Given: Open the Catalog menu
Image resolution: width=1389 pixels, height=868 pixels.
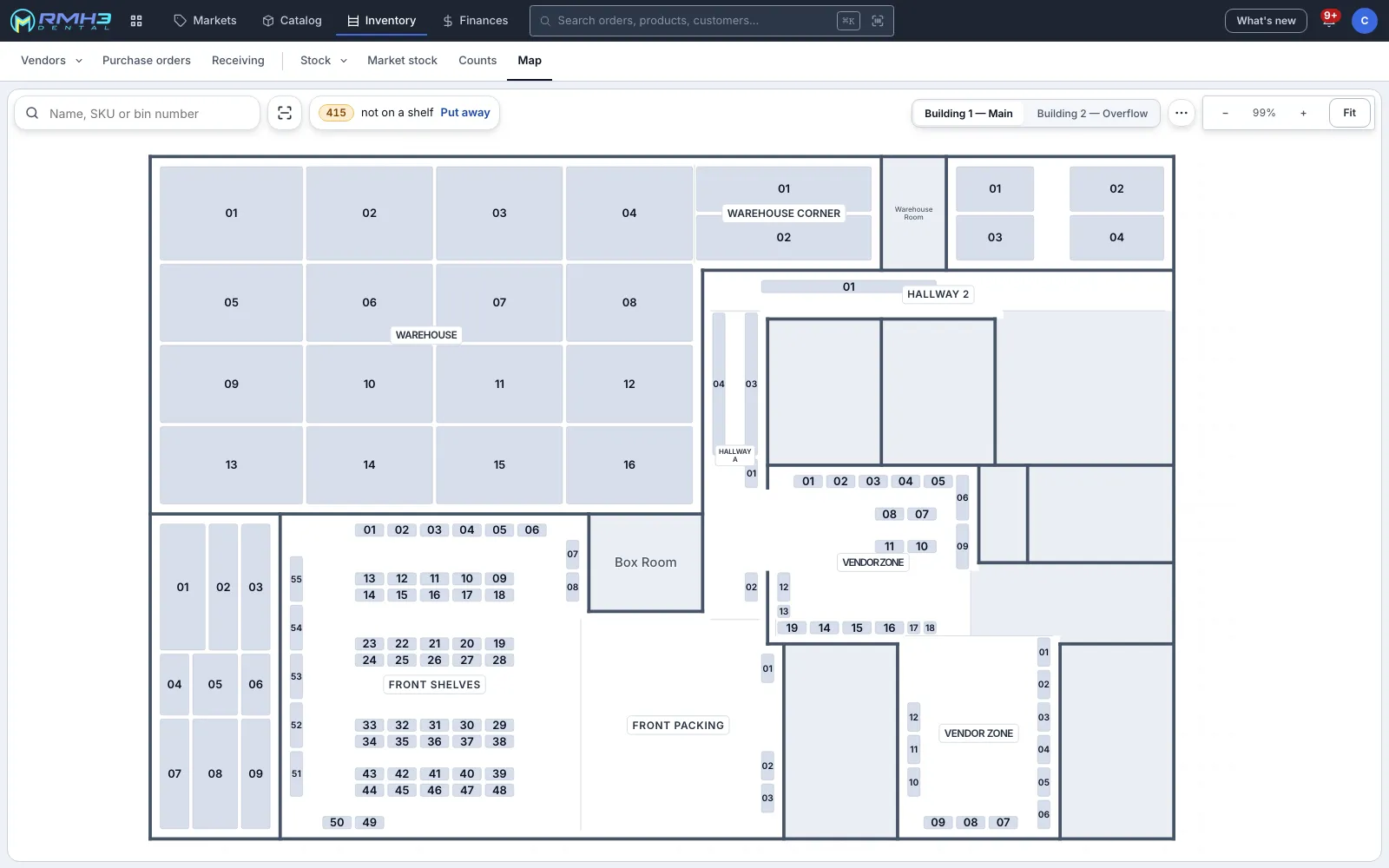Looking at the screenshot, I should coord(293,21).
